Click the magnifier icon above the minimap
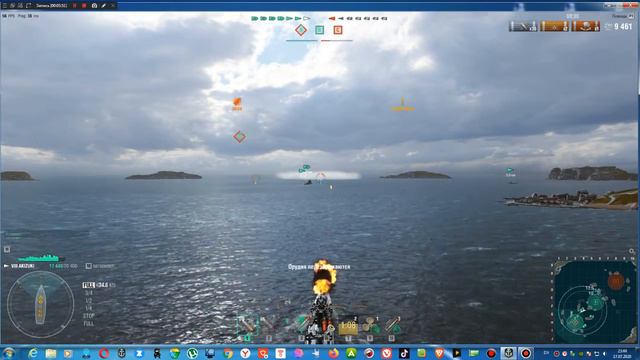 (x=632, y=251)
